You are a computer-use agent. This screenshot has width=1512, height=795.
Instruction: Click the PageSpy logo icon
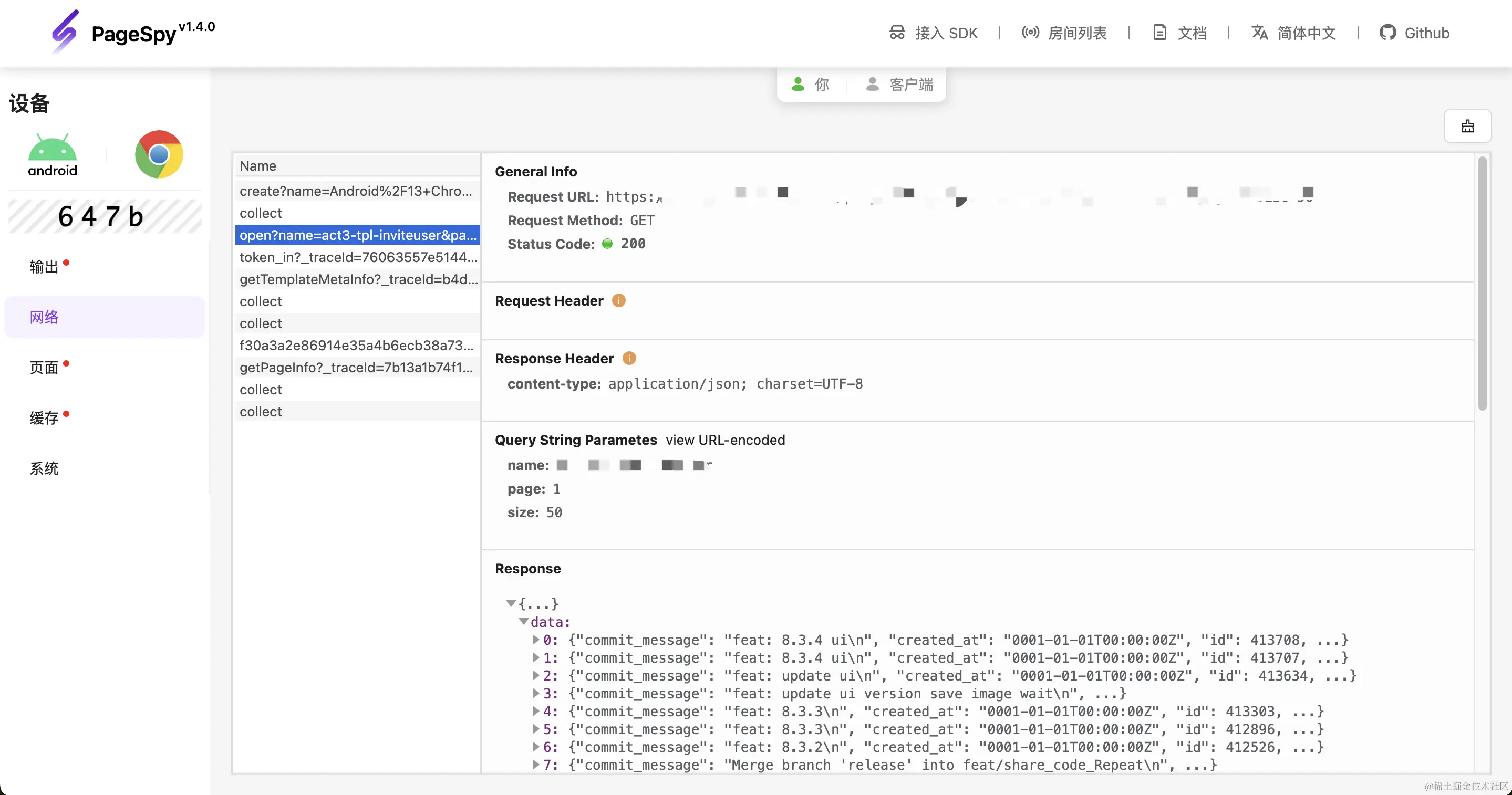point(65,32)
